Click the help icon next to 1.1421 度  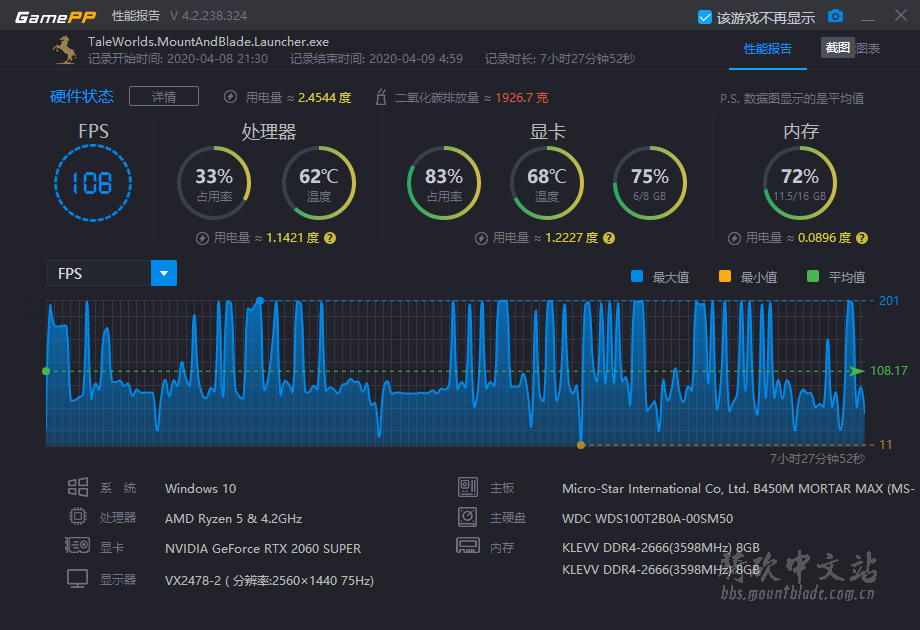[330, 238]
